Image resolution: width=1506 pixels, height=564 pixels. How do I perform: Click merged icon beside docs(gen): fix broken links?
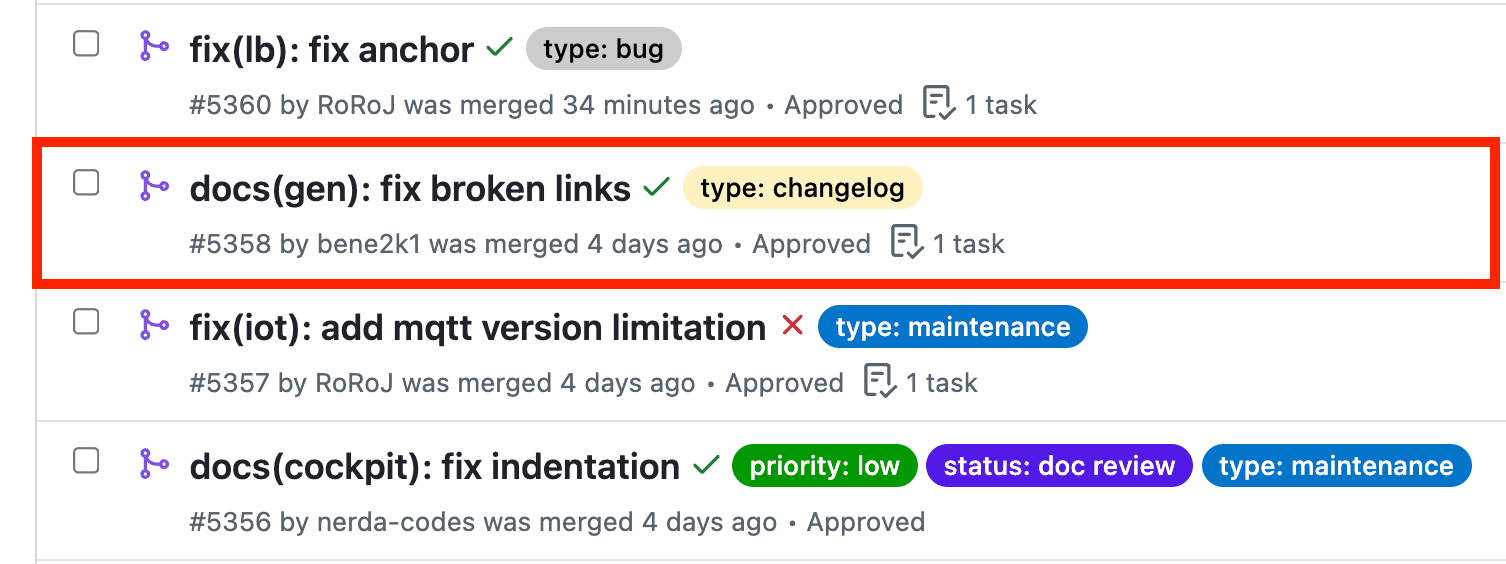pyautogui.click(x=153, y=185)
